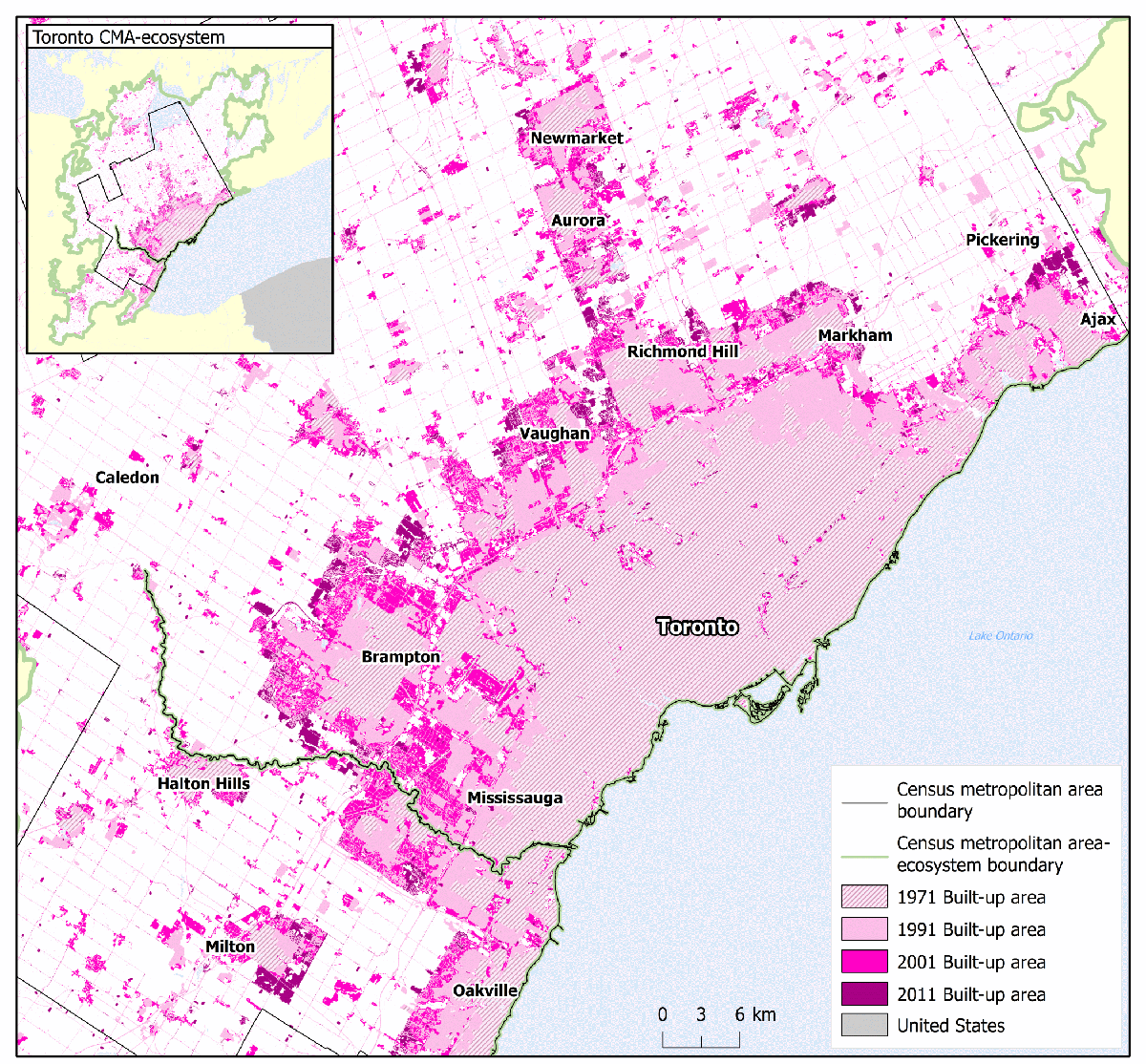Click the 2001 Built-up area magenta swatch
This screenshot has width=1146, height=1064.
click(x=864, y=962)
